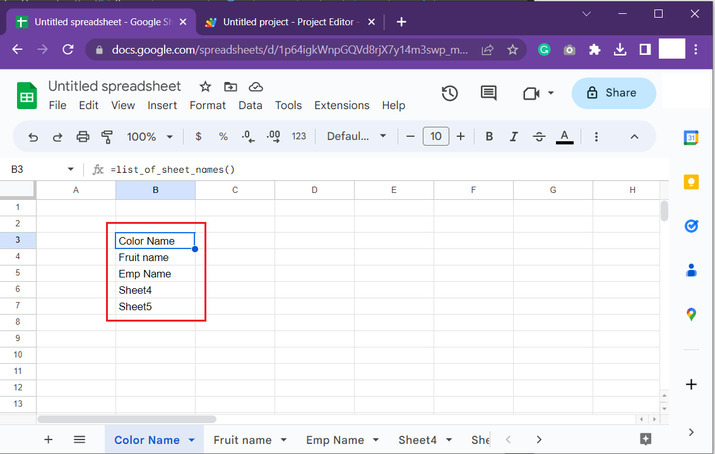Open the Emp Name tab dropdown arrow

click(x=376, y=440)
